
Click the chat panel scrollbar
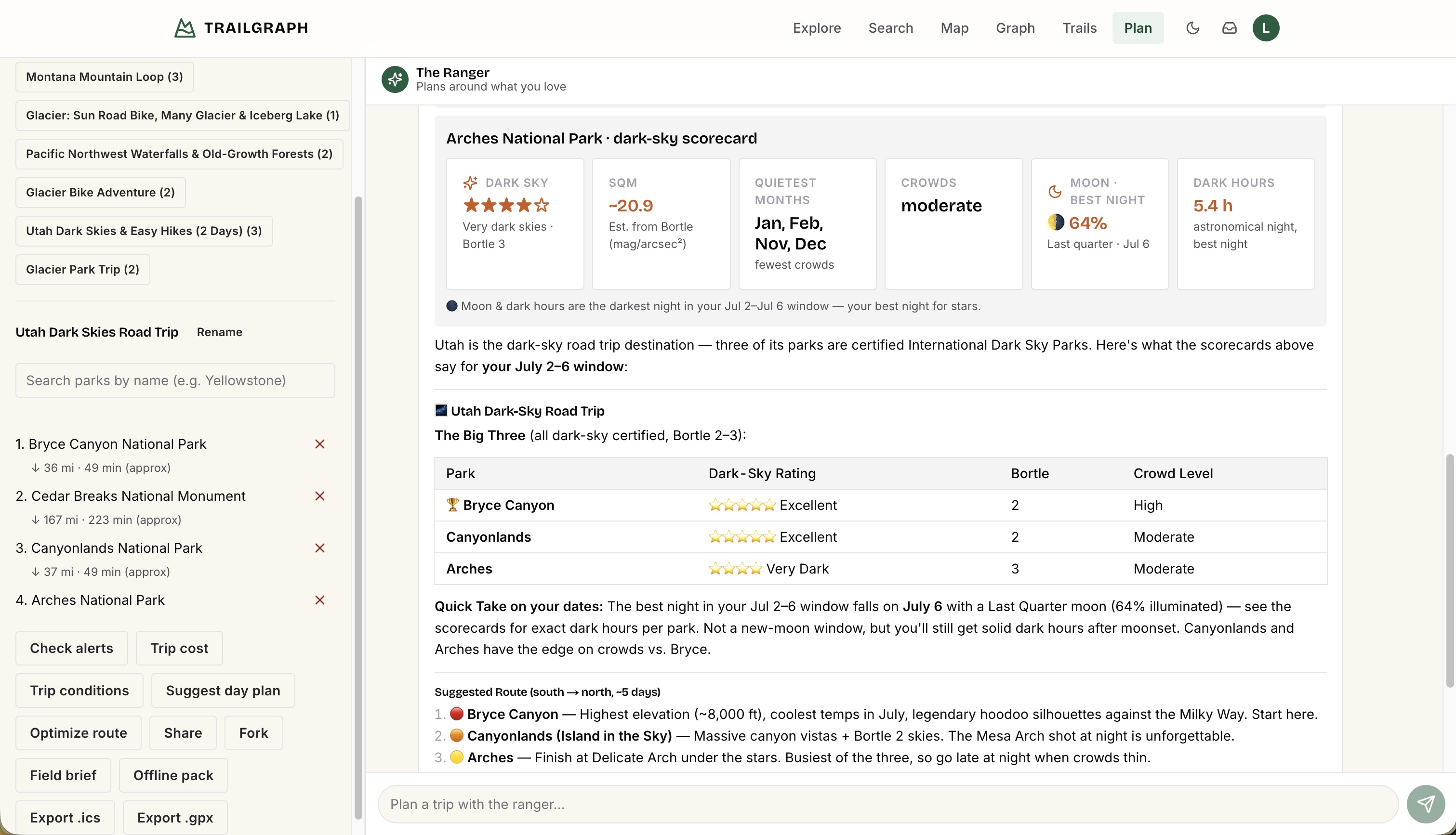click(x=1450, y=571)
